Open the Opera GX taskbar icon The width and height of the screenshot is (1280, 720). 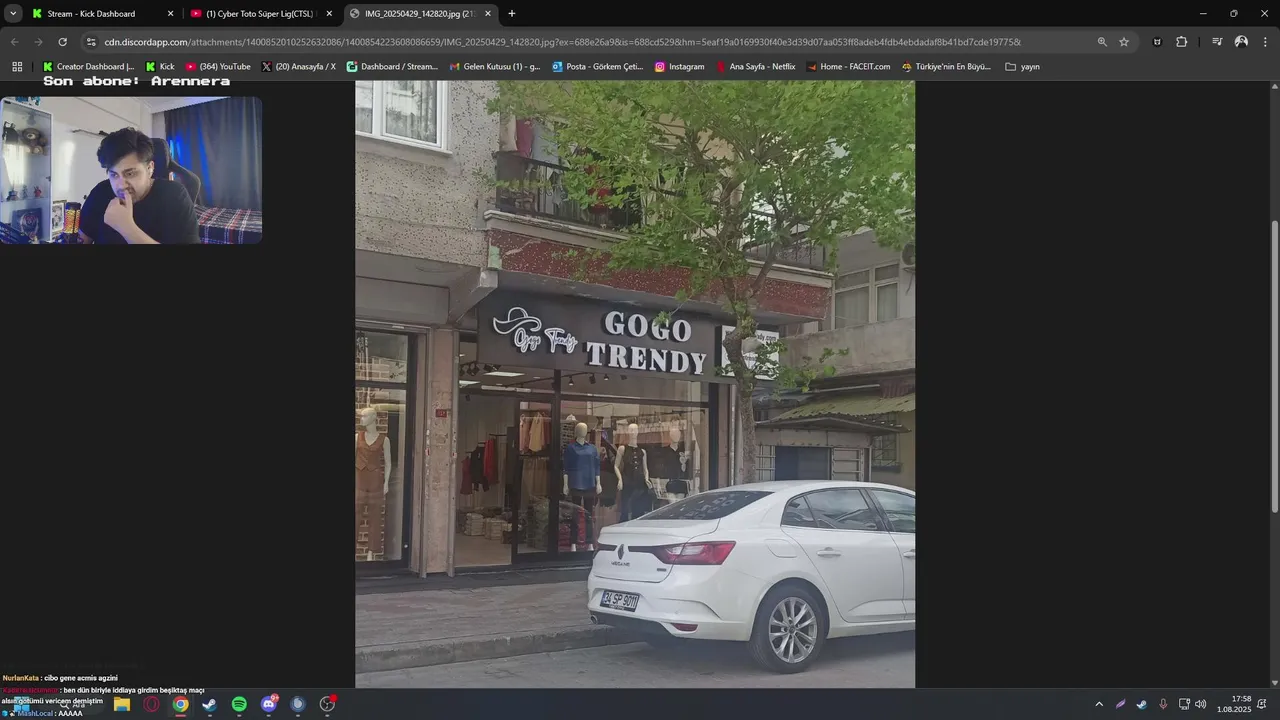[151, 704]
